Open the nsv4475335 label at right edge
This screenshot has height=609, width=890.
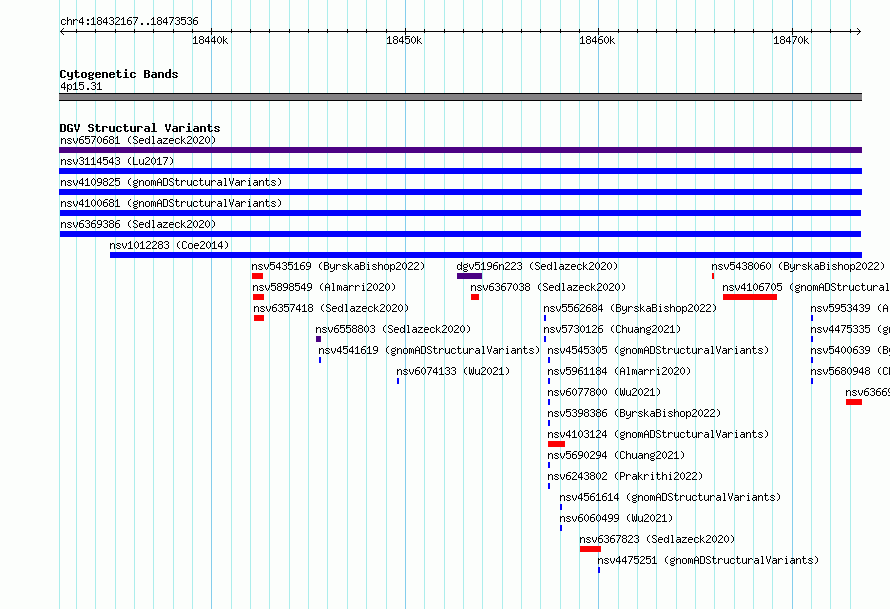pyautogui.click(x=850, y=329)
